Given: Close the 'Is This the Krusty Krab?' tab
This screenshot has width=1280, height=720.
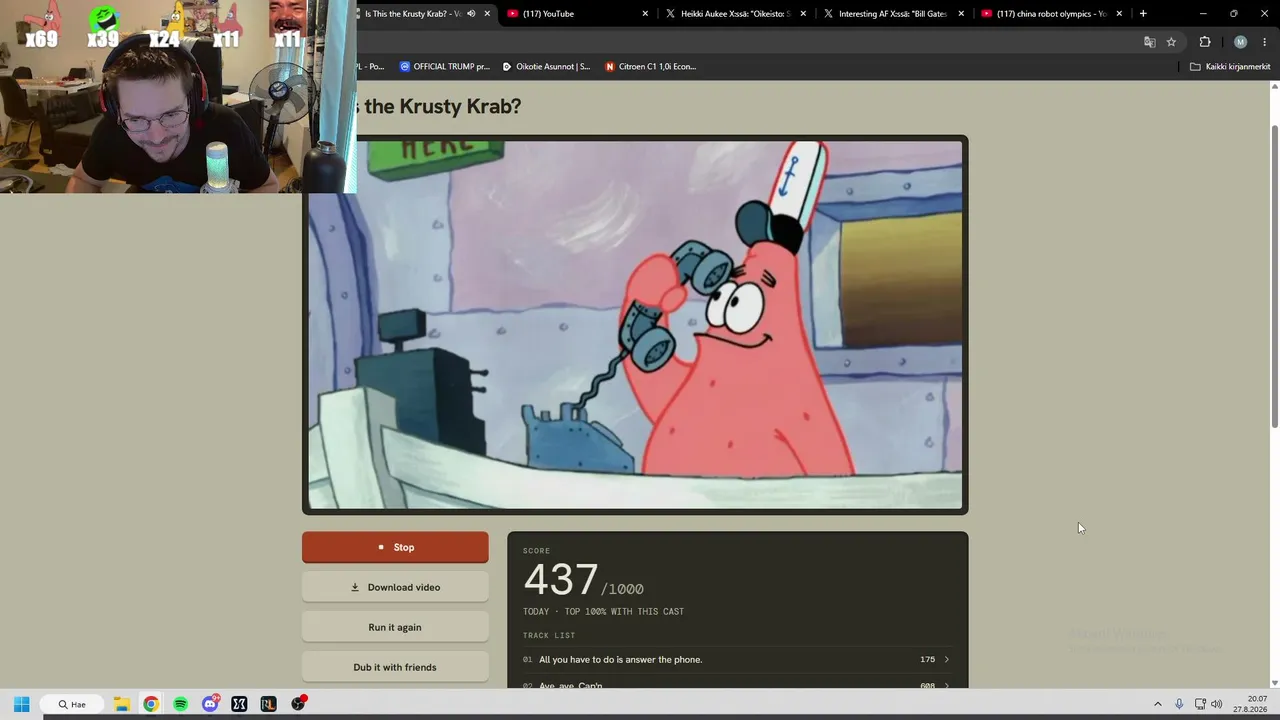Looking at the screenshot, I should [487, 14].
